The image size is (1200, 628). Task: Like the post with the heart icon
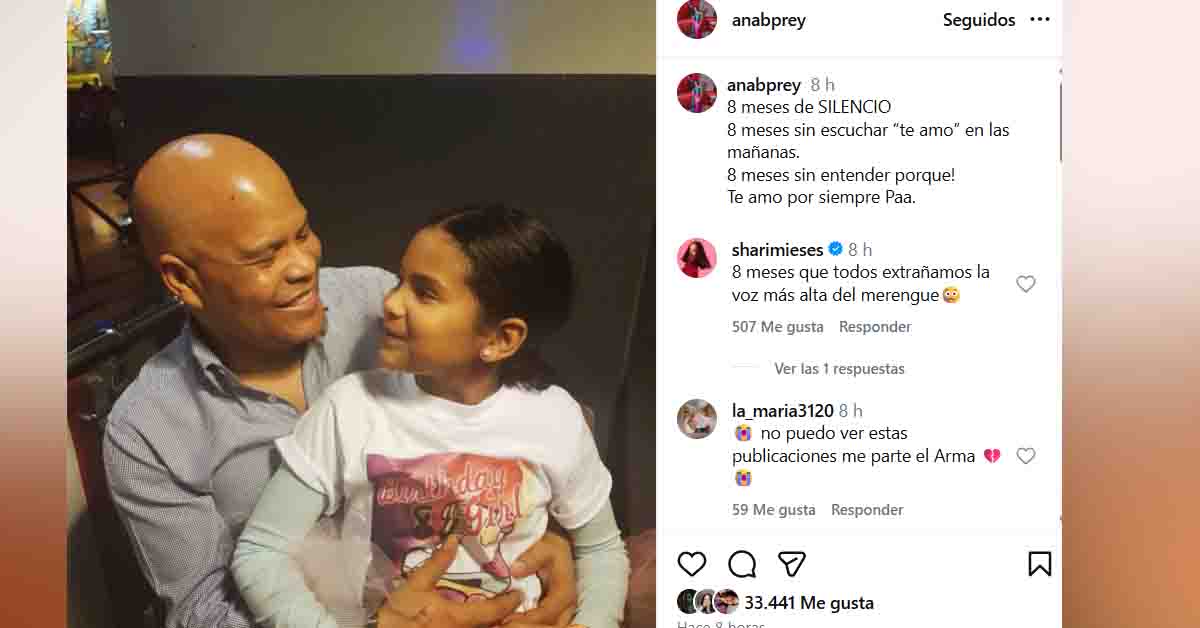tap(692, 564)
